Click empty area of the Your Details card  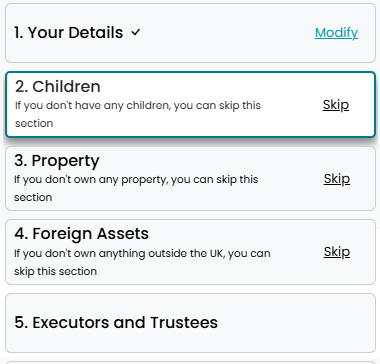[x=227, y=33]
